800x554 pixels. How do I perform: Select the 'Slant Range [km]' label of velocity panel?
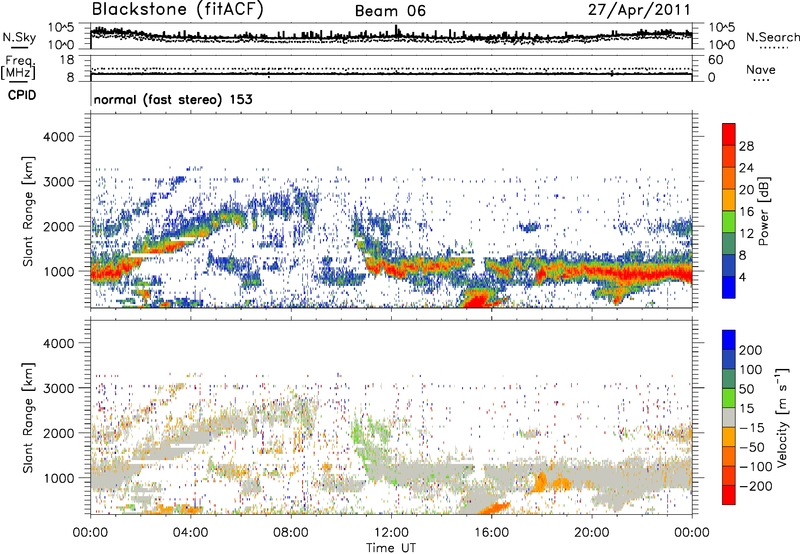[28, 418]
